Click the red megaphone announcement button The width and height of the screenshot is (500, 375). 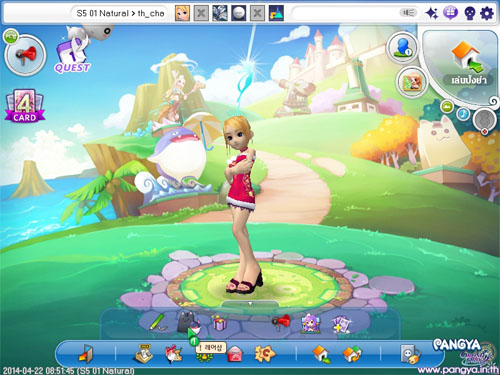point(25,55)
